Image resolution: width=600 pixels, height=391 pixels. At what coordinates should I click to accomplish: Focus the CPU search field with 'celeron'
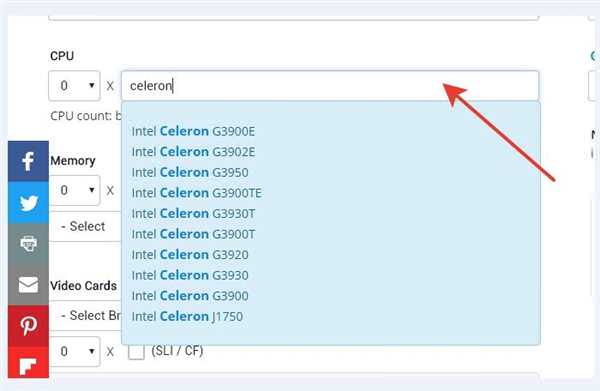(x=330, y=86)
